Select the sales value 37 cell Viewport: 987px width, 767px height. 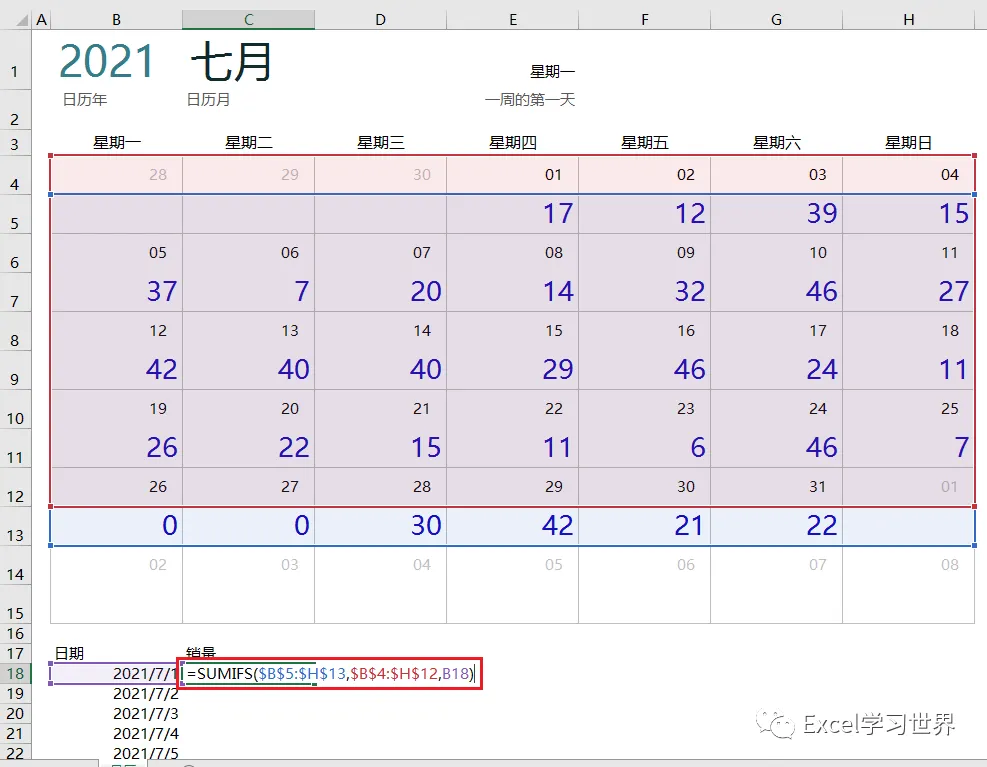(x=116, y=292)
